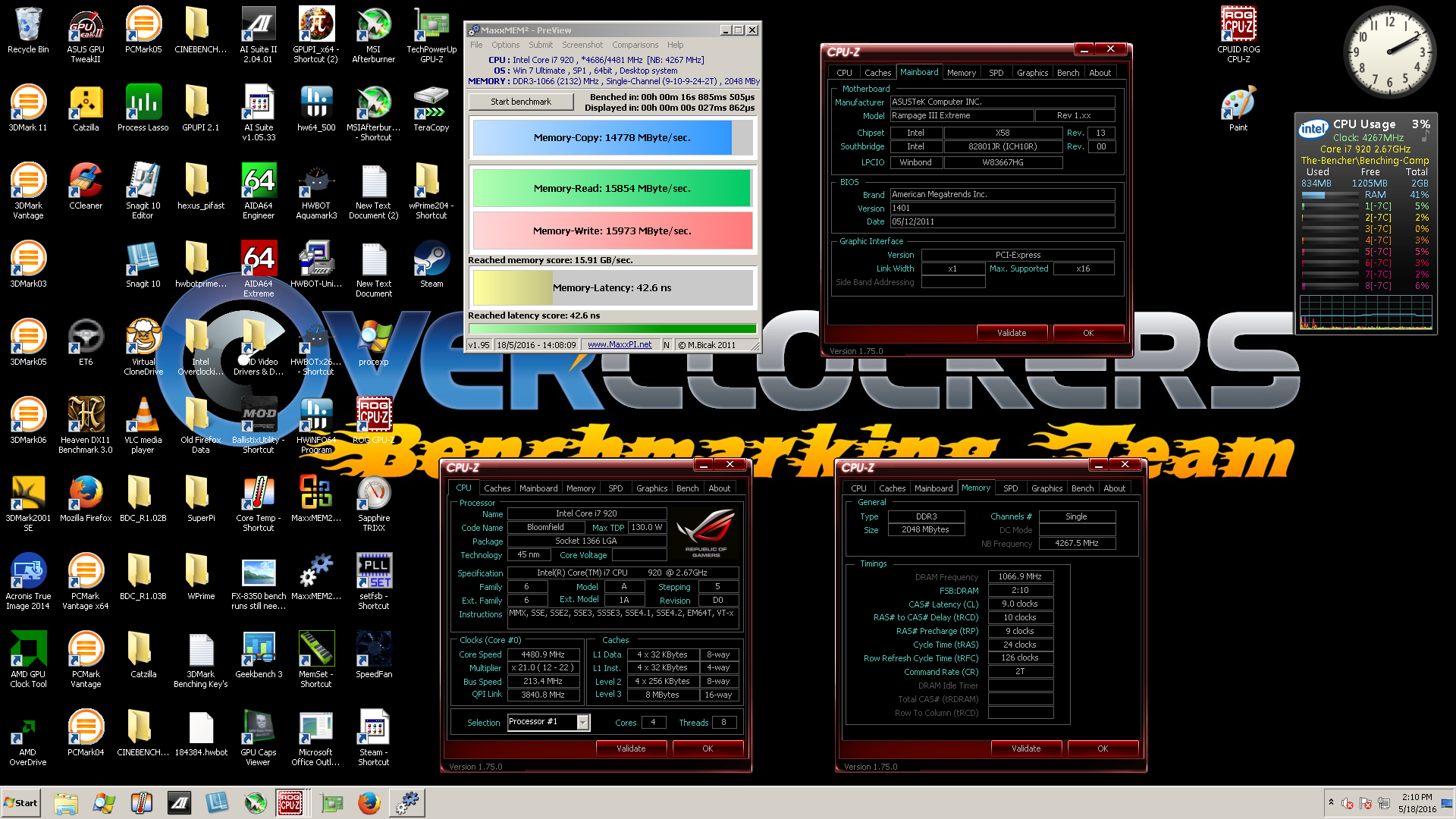The height and width of the screenshot is (819, 1456).
Task: Launch 3DMark 11 desktop icon
Action: click(x=28, y=108)
